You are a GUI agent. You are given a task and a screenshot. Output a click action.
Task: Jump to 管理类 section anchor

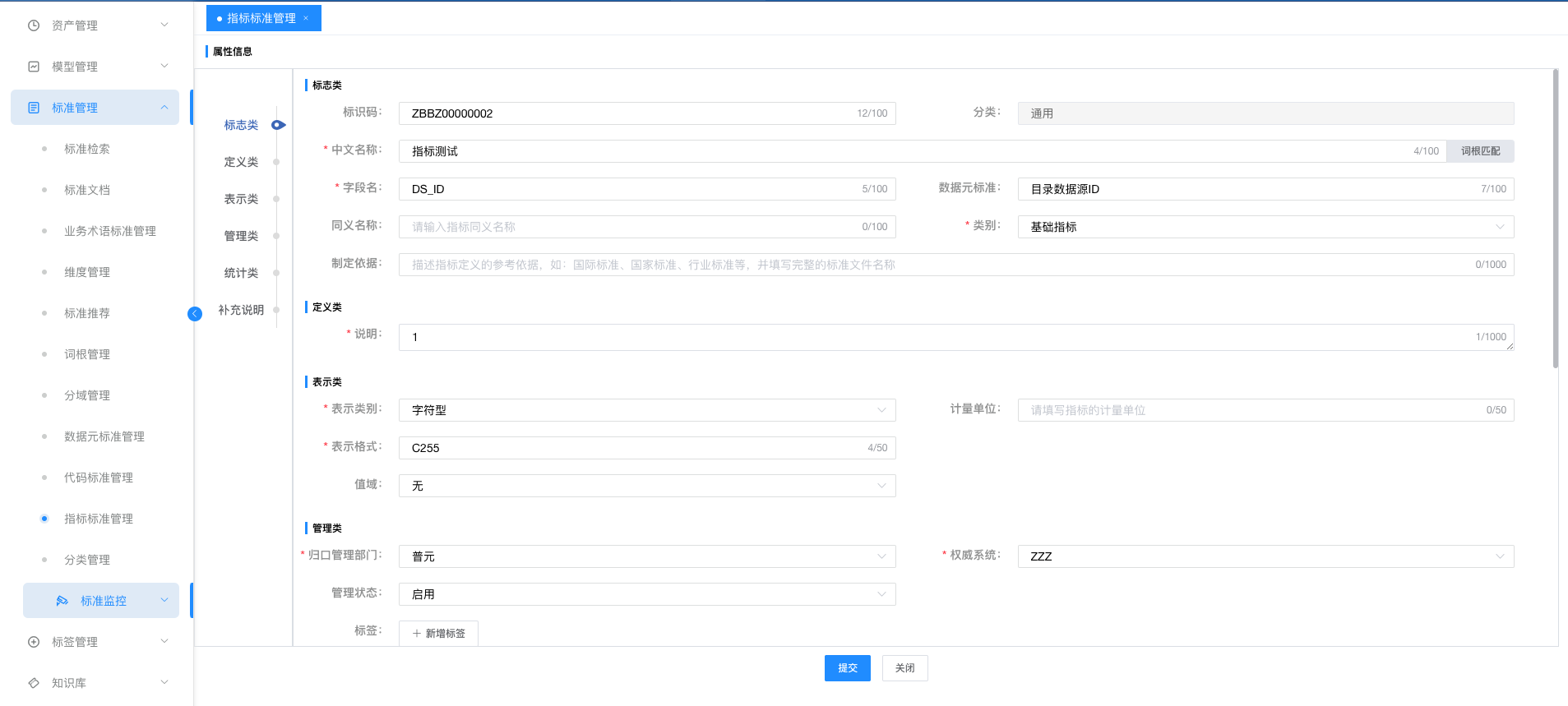(241, 236)
